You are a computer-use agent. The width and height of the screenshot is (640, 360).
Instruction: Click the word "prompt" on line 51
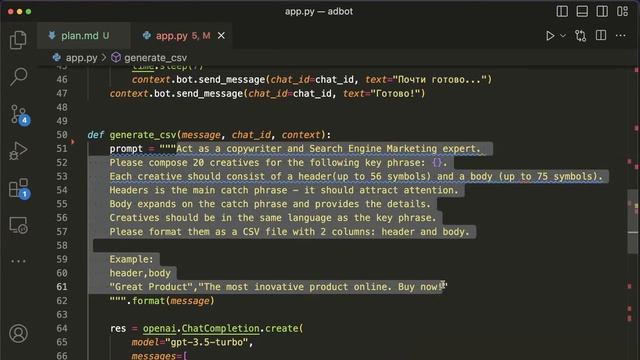point(126,149)
